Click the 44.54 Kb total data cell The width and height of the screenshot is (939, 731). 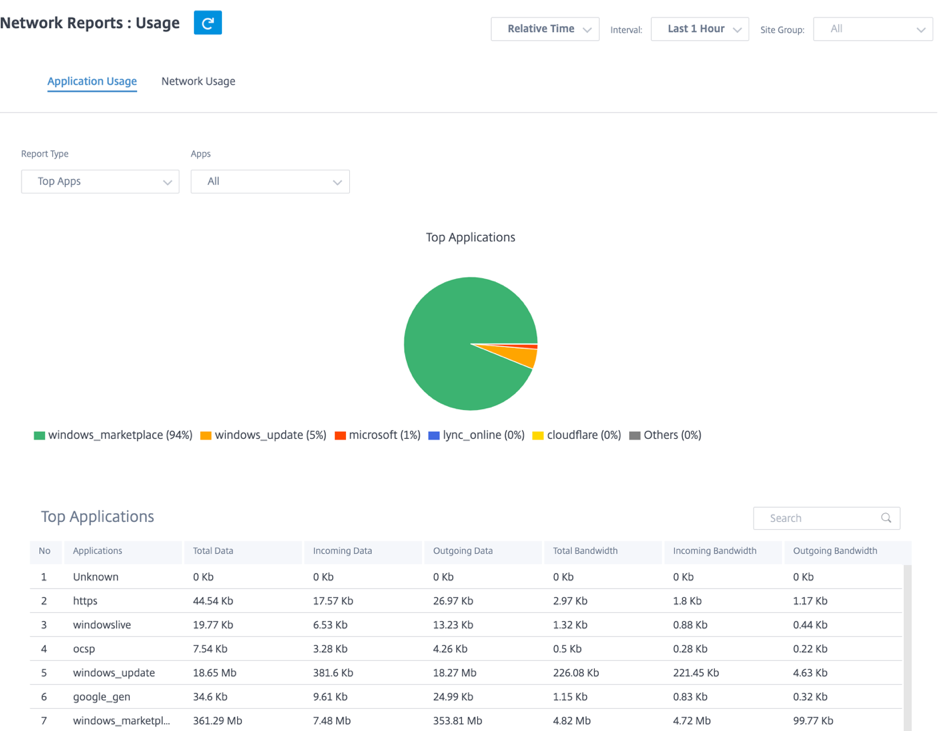(x=213, y=601)
